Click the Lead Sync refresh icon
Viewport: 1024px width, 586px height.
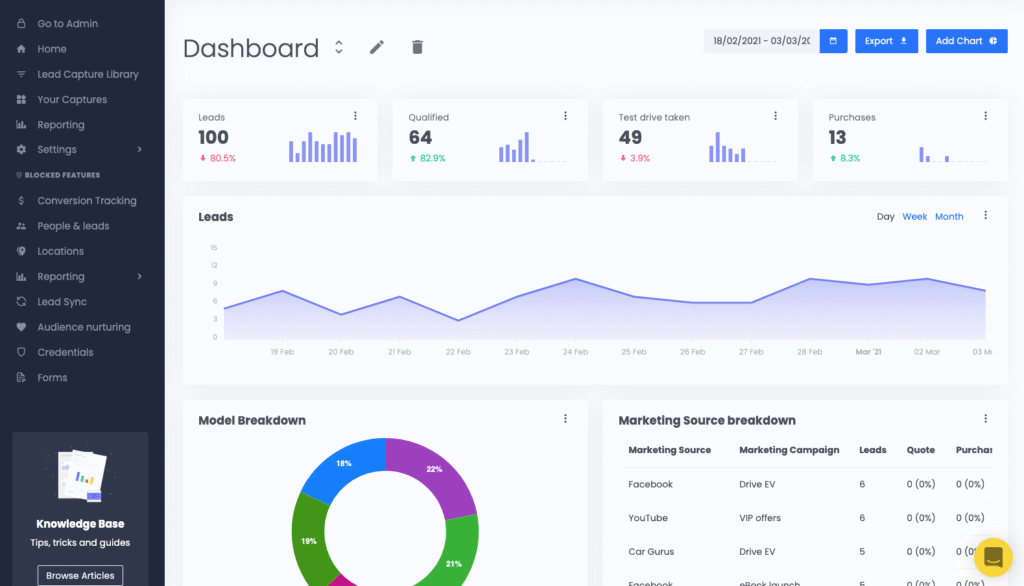[21, 302]
